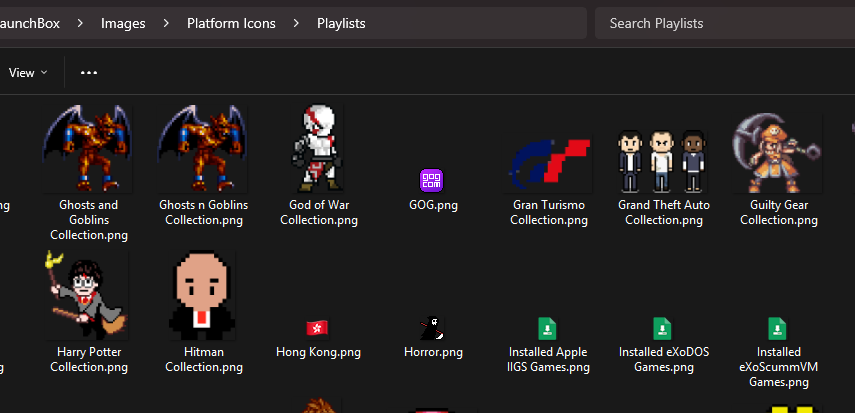
Task: Click into the Search Playlists field
Action: [725, 23]
